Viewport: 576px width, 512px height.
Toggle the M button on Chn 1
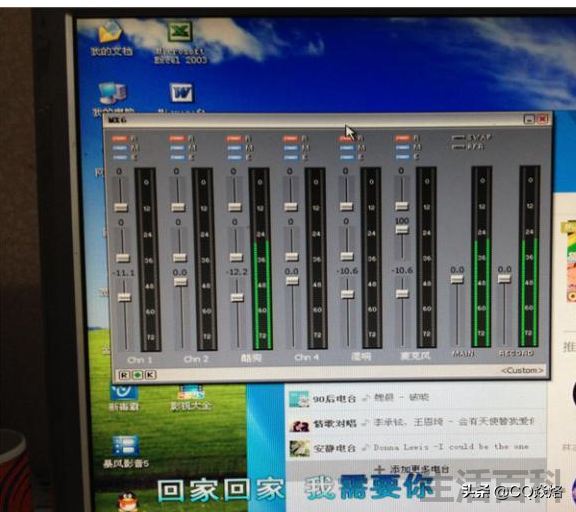click(120, 148)
